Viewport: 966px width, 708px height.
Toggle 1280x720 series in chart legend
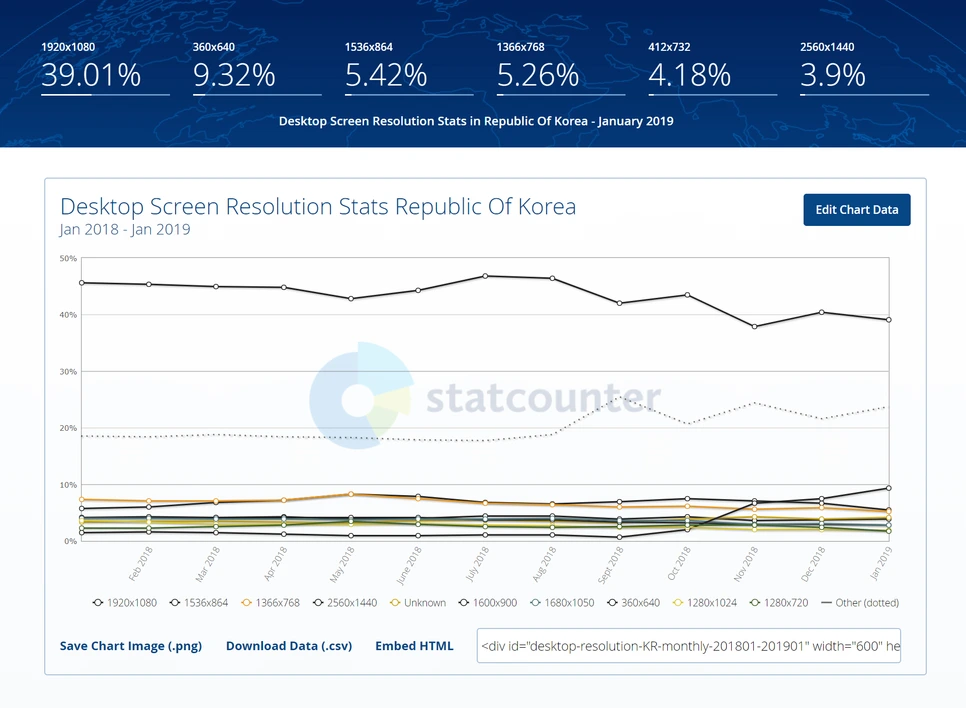click(779, 603)
